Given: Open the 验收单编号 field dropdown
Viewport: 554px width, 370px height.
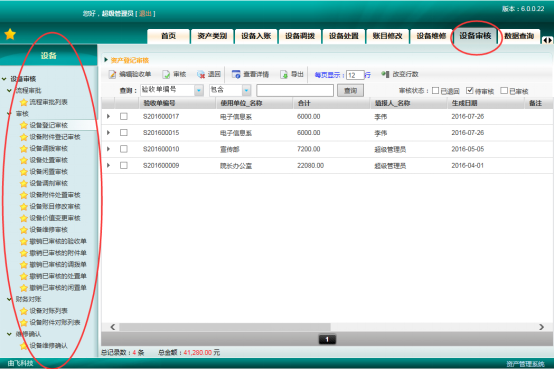Looking at the screenshot, I should click(x=199, y=90).
